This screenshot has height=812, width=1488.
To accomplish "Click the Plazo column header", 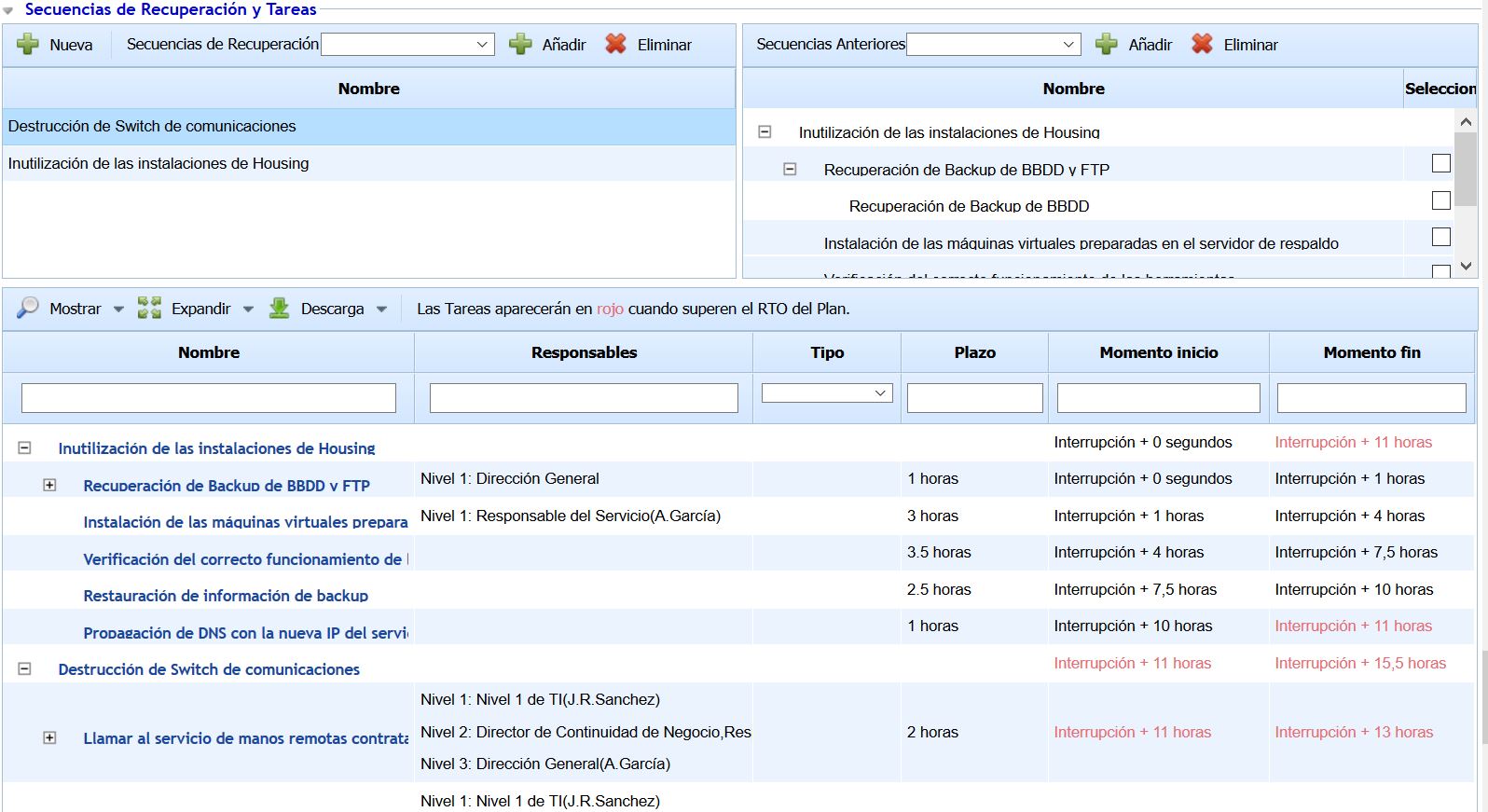I will click(974, 352).
